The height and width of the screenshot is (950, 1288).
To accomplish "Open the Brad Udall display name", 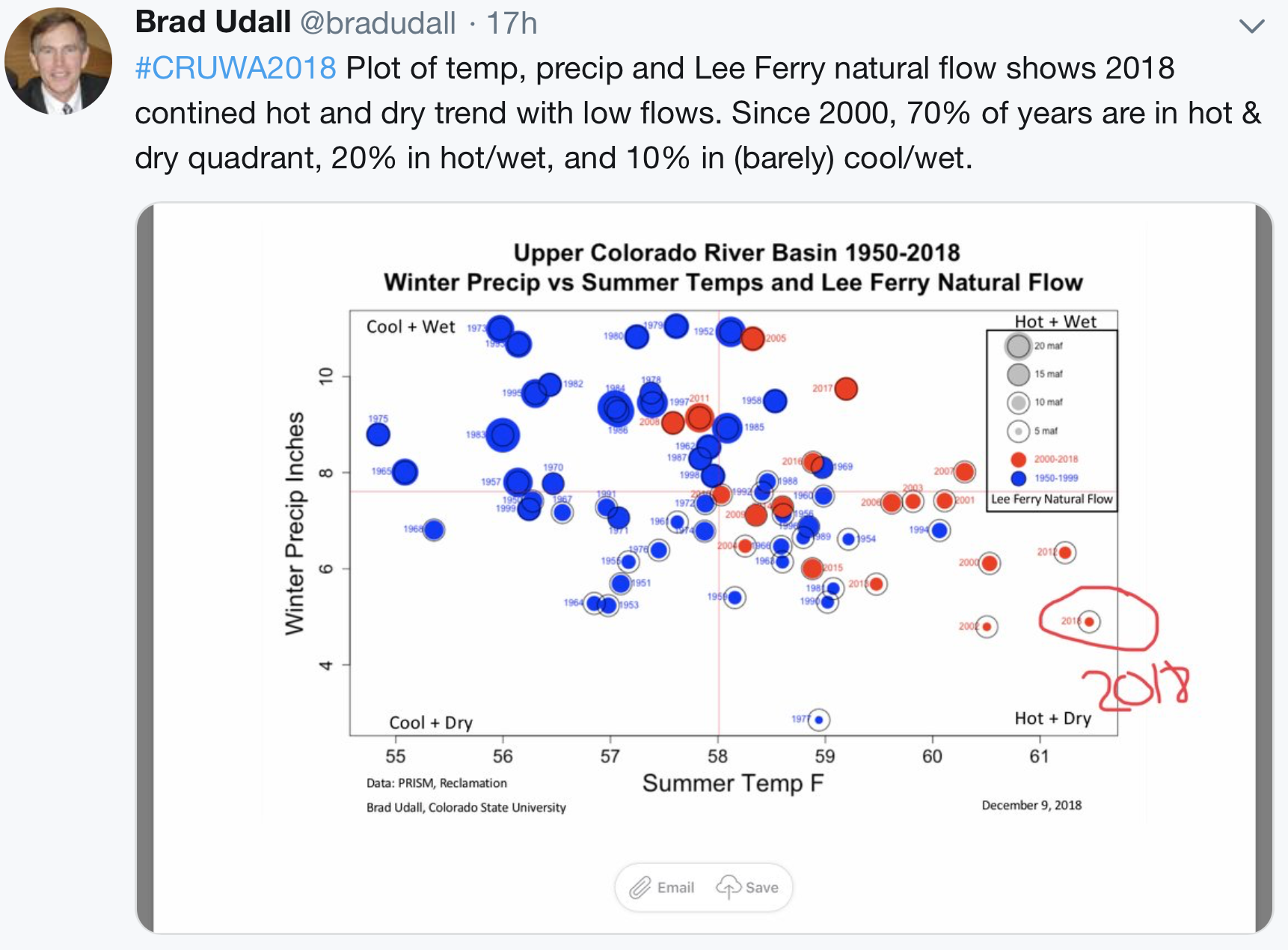I will pyautogui.click(x=212, y=22).
